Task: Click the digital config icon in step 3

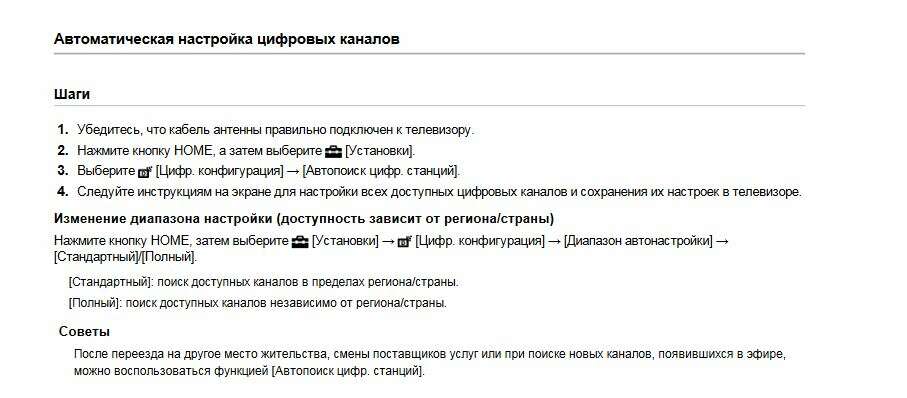Action: point(145,172)
